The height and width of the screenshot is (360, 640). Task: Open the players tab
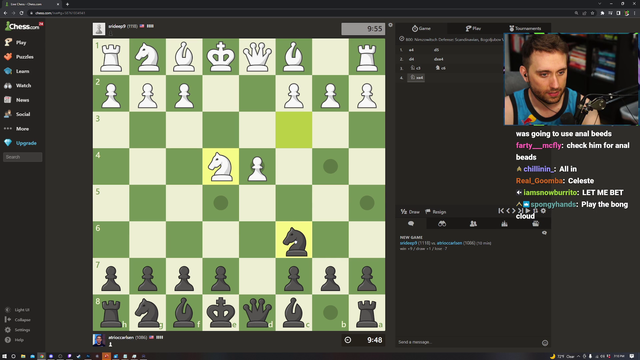[473, 223]
